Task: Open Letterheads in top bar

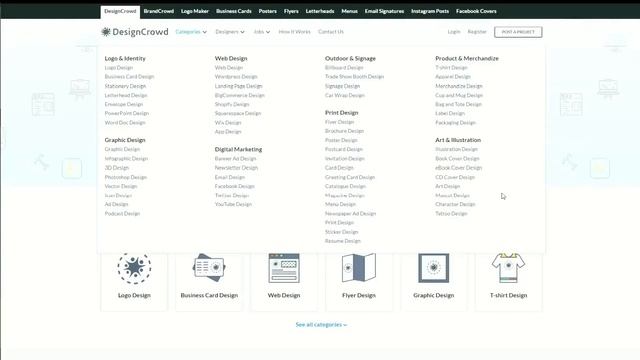Action: coord(320,11)
